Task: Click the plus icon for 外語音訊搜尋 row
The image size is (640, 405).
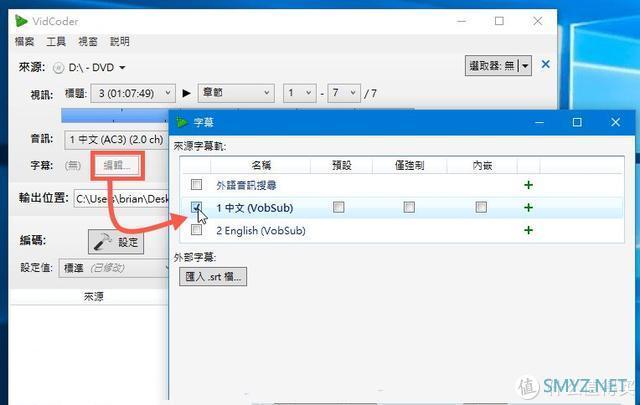Action: (529, 185)
